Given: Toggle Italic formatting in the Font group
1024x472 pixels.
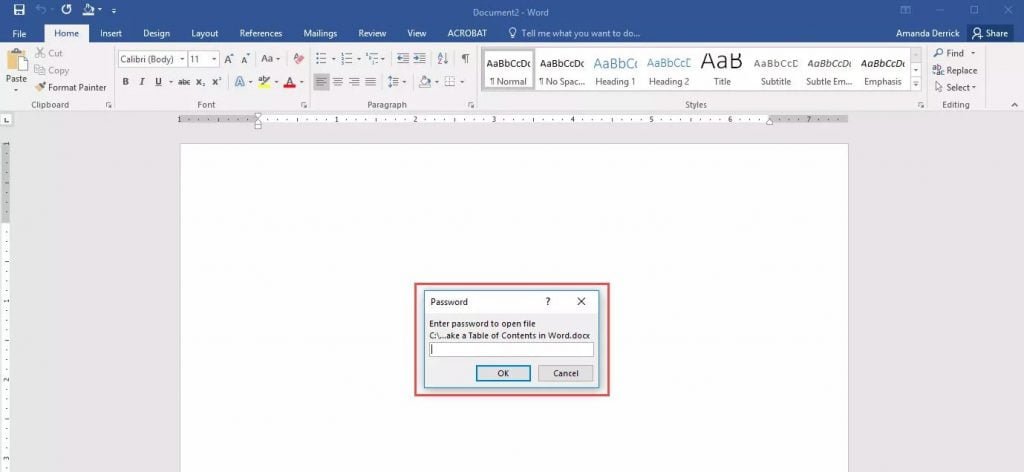Looking at the screenshot, I should (x=142, y=82).
